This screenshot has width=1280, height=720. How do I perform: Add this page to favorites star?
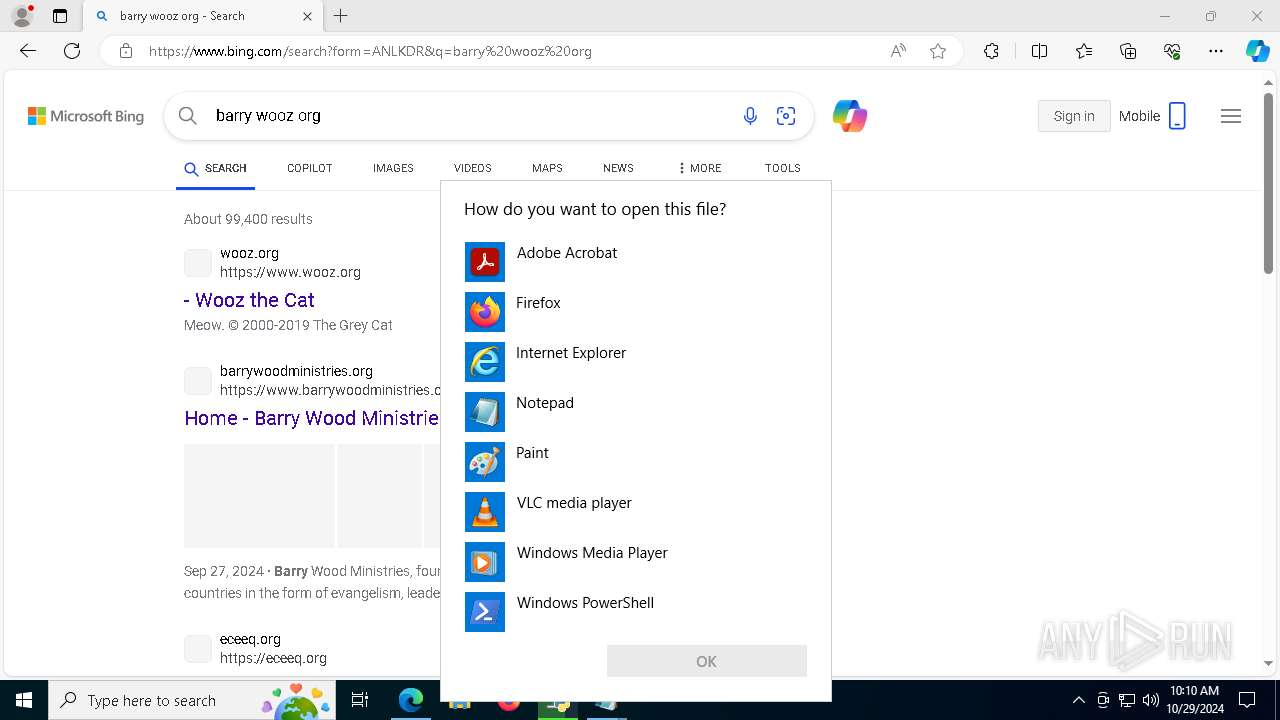click(x=938, y=51)
